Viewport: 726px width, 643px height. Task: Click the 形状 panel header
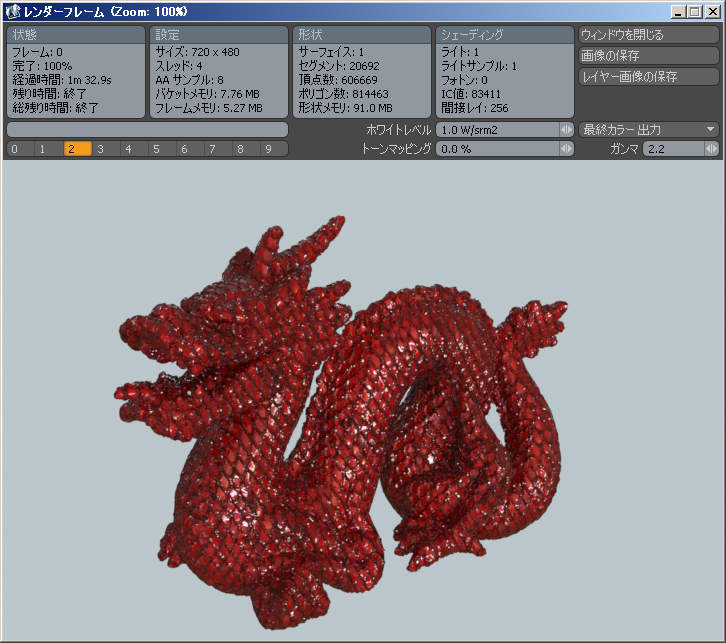[362, 35]
